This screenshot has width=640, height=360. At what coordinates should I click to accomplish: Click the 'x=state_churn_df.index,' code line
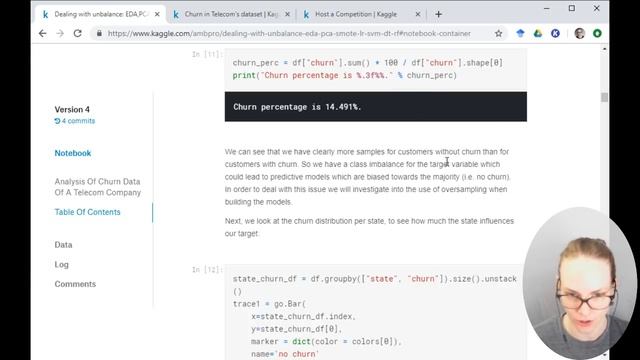(x=303, y=316)
